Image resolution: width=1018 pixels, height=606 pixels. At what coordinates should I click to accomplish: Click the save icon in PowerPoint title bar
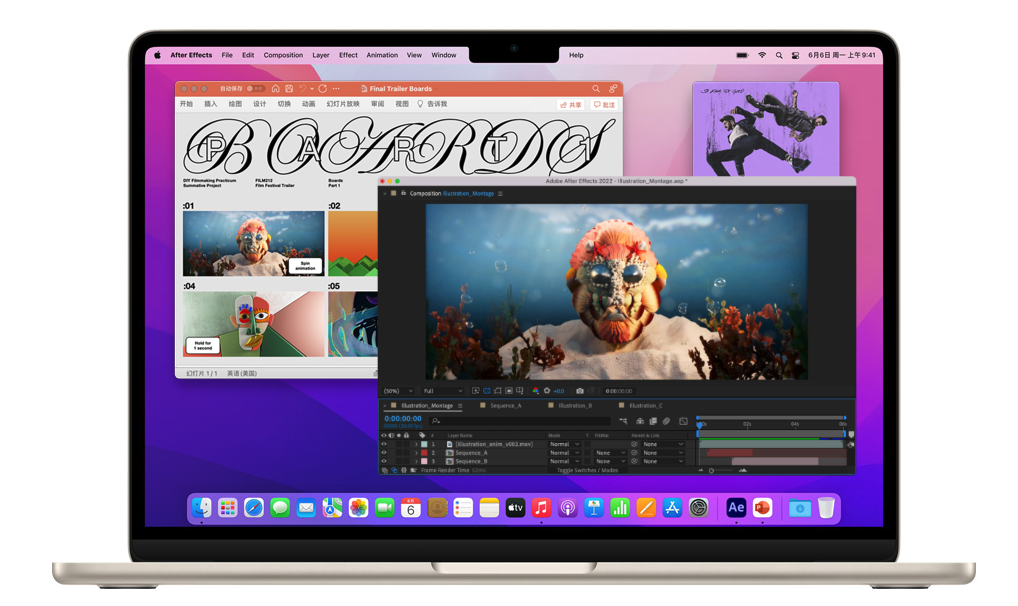[289, 88]
